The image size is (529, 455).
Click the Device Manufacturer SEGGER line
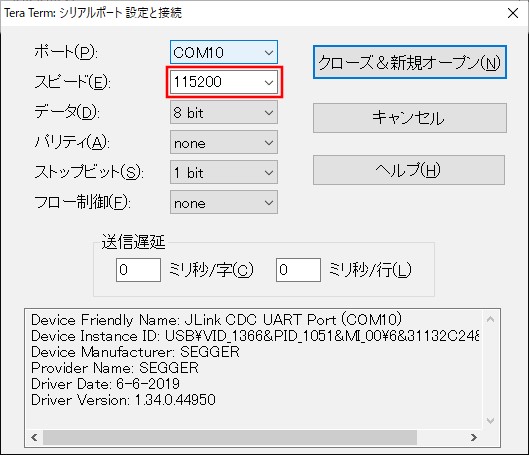[135, 352]
